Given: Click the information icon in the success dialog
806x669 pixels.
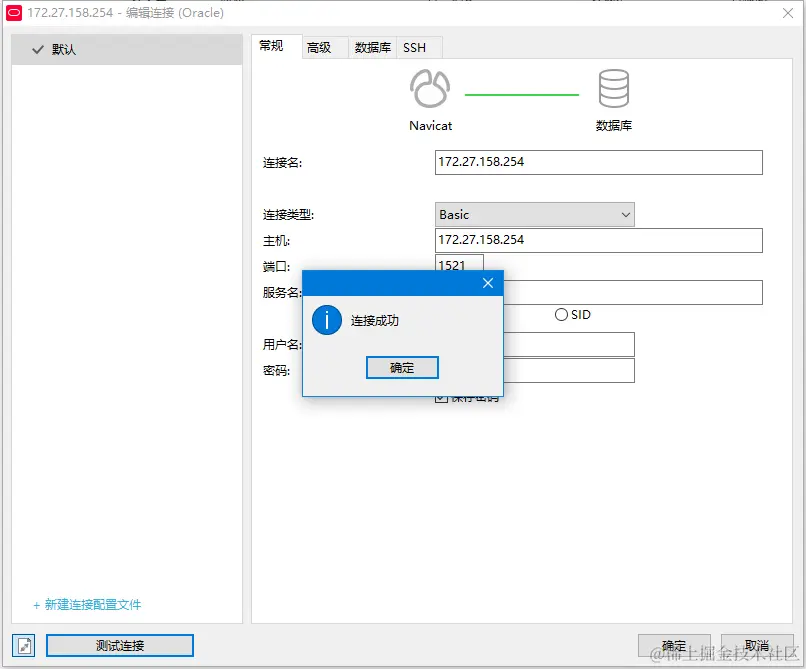Looking at the screenshot, I should 327,320.
